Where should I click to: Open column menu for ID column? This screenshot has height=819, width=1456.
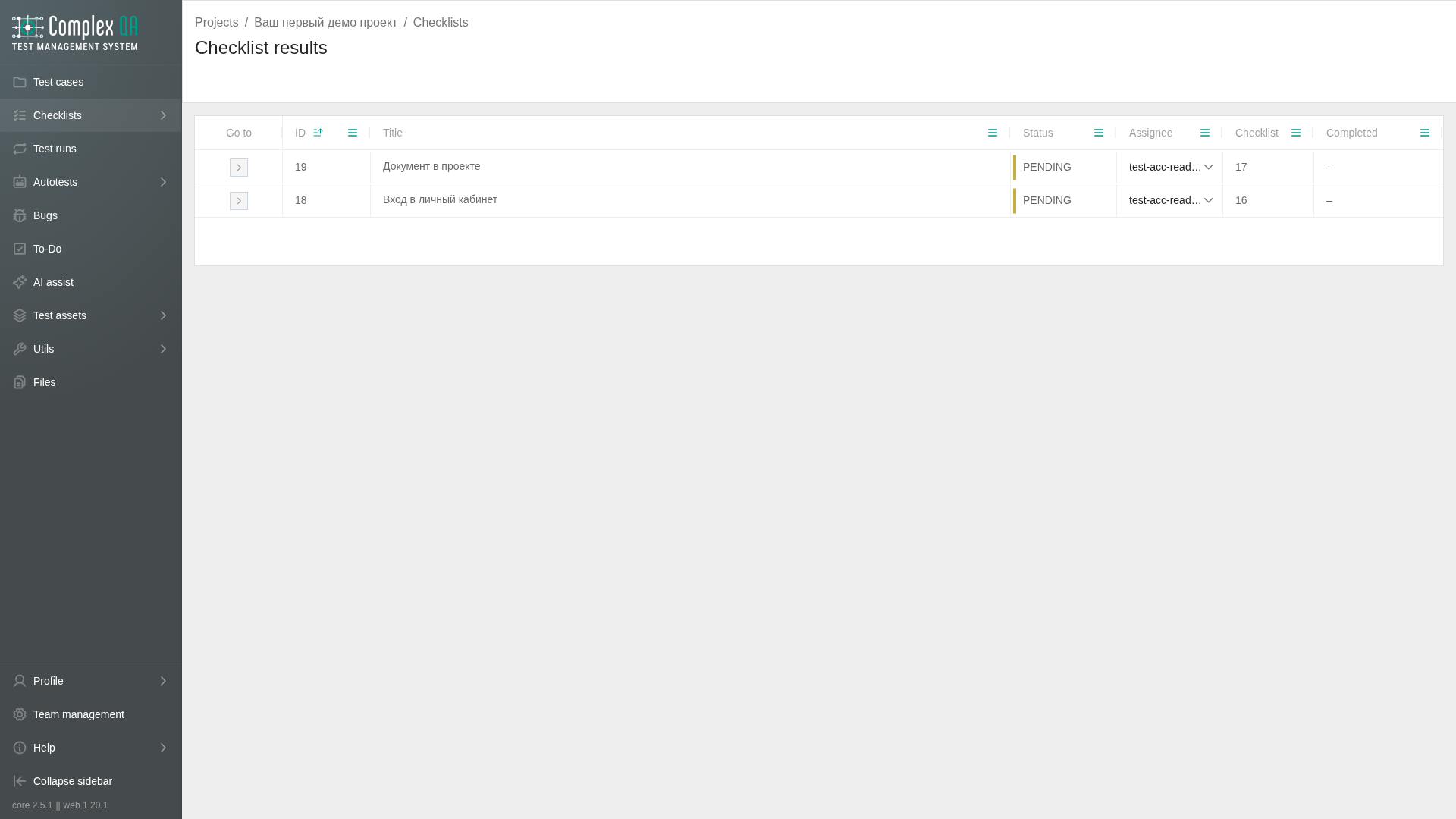click(x=353, y=133)
